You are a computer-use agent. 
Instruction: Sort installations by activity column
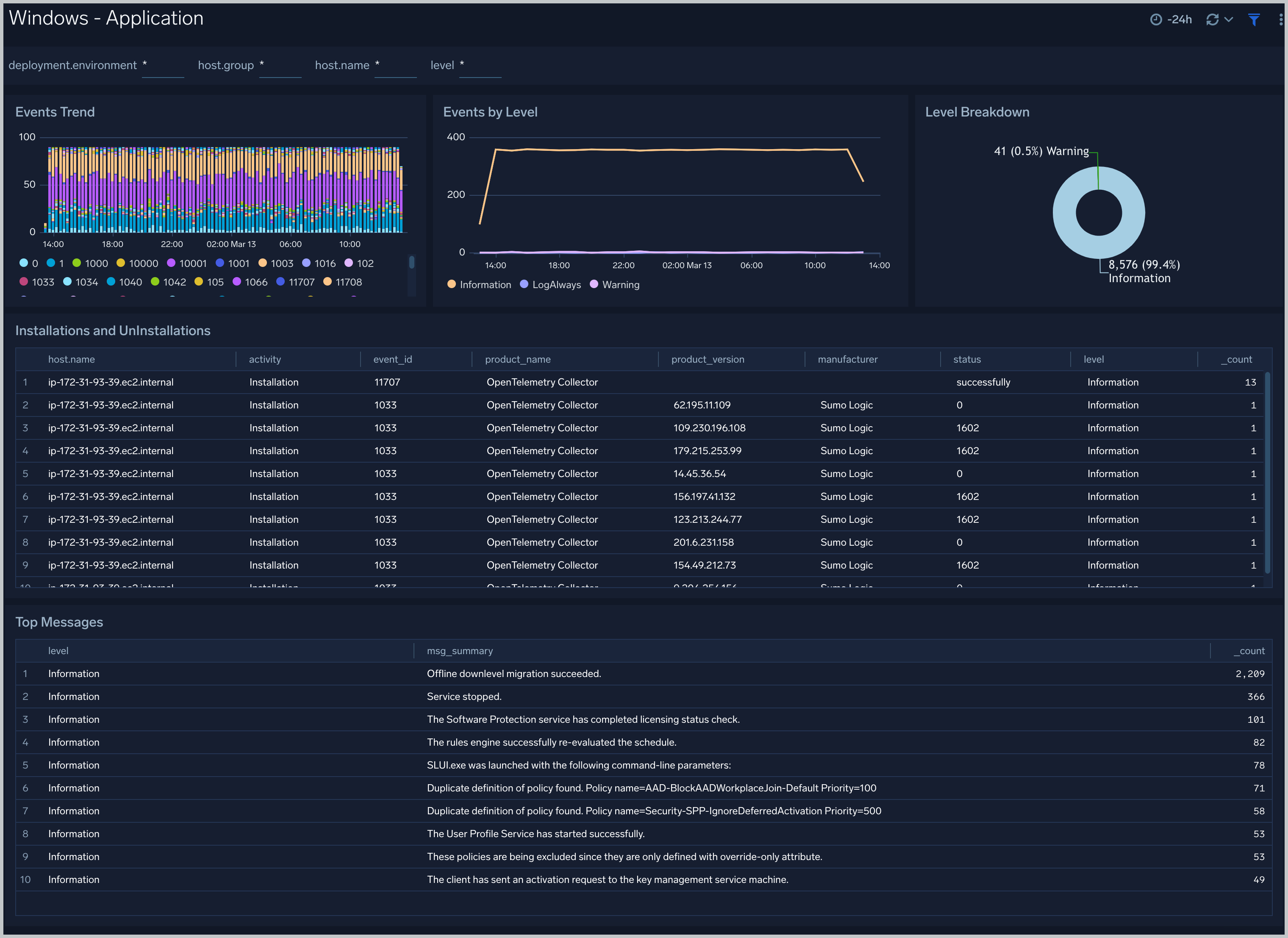265,359
